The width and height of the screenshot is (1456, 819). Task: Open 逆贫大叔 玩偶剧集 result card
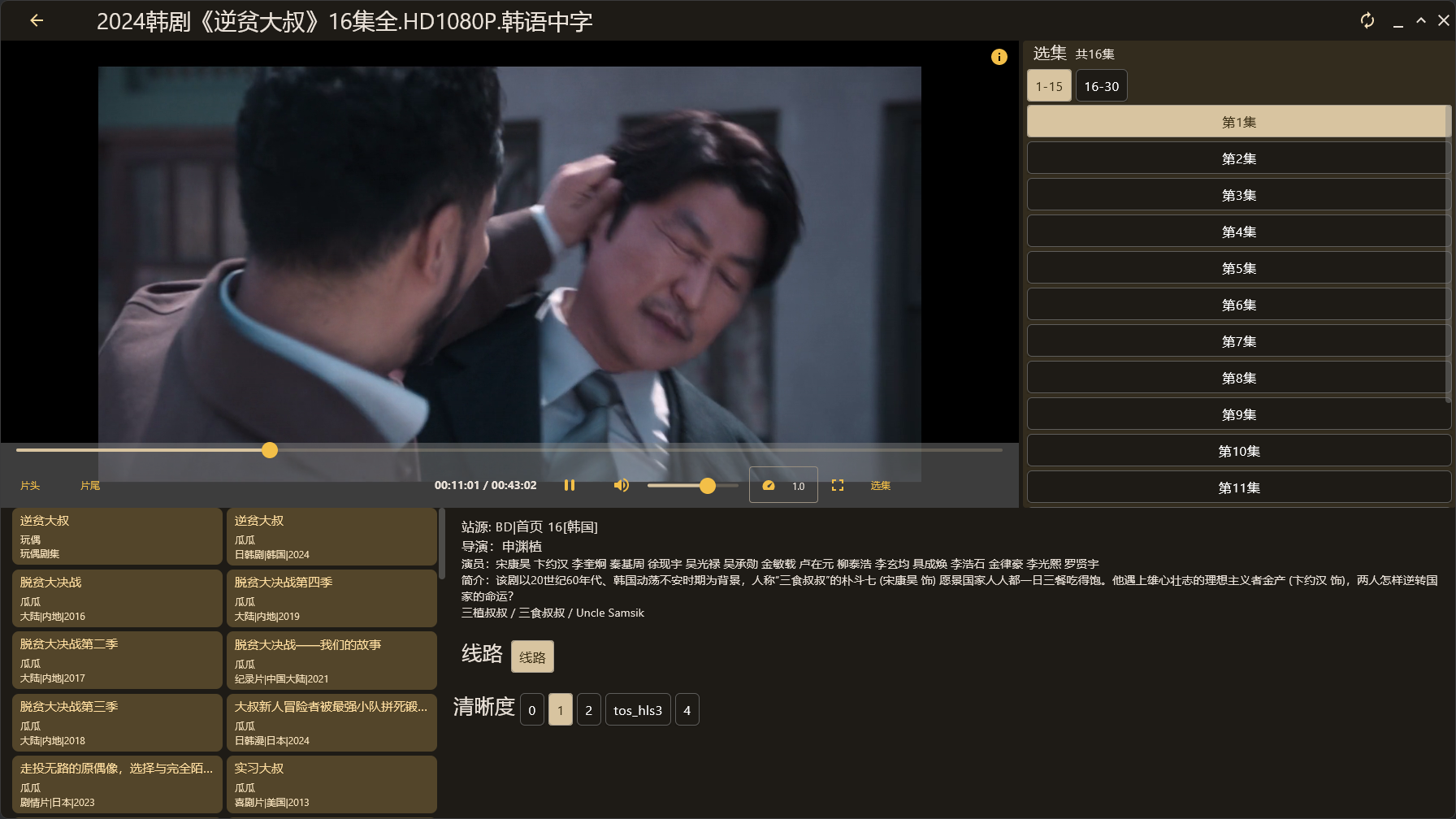click(117, 536)
